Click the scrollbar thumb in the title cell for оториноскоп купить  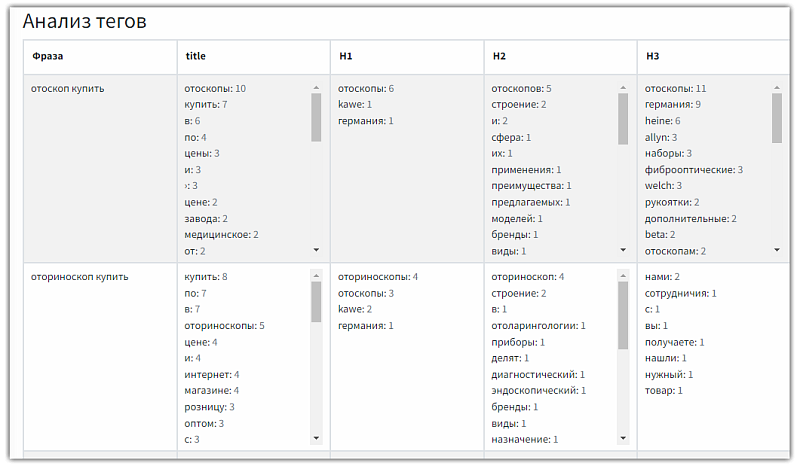point(316,302)
